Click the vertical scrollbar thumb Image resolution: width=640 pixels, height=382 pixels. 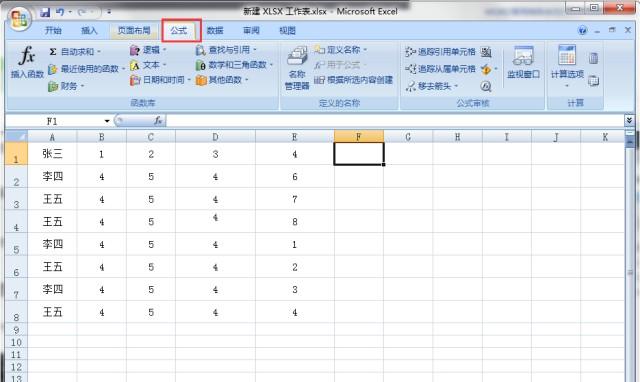point(630,141)
